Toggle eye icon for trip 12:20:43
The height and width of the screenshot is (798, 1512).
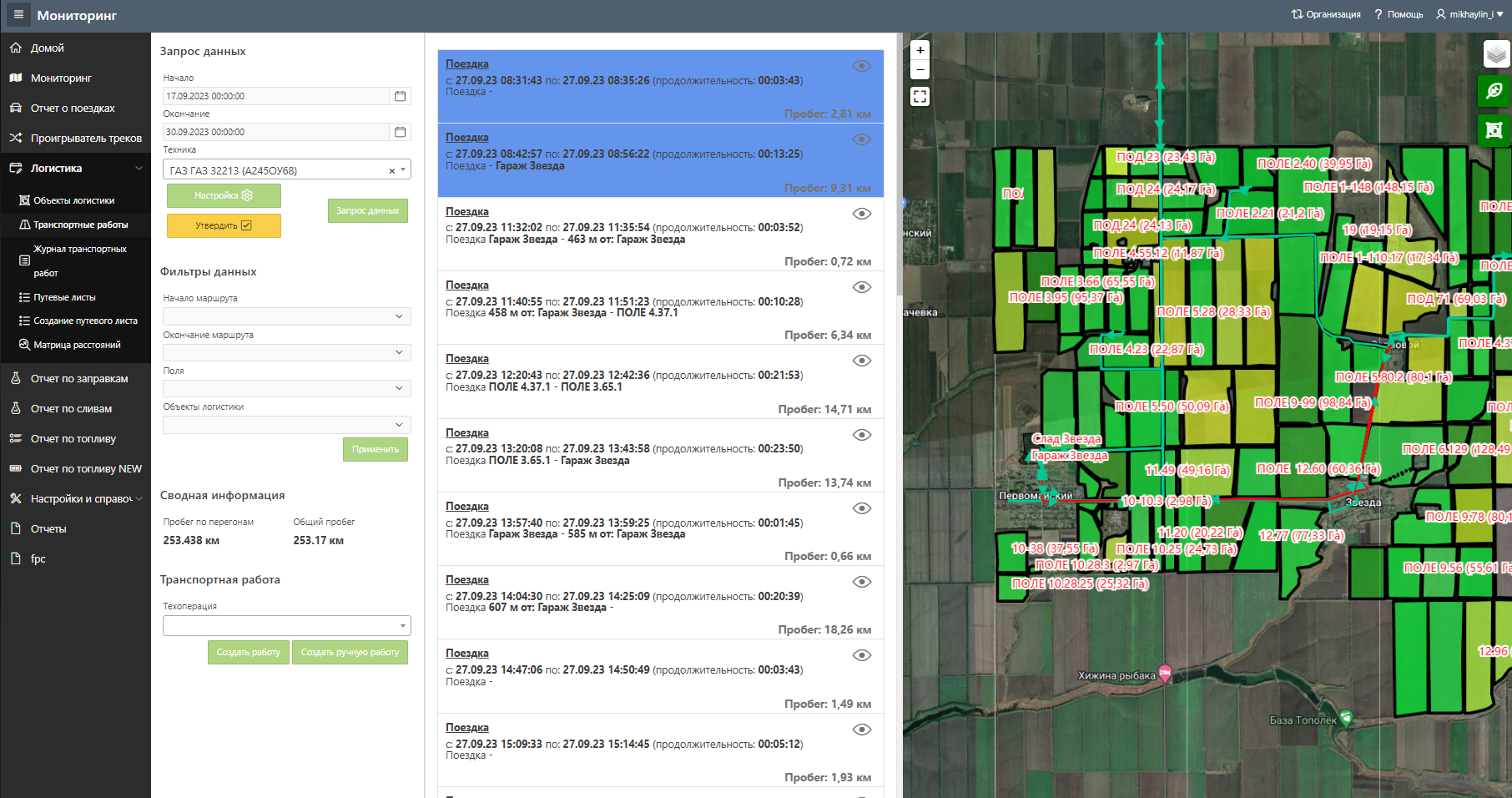861,361
